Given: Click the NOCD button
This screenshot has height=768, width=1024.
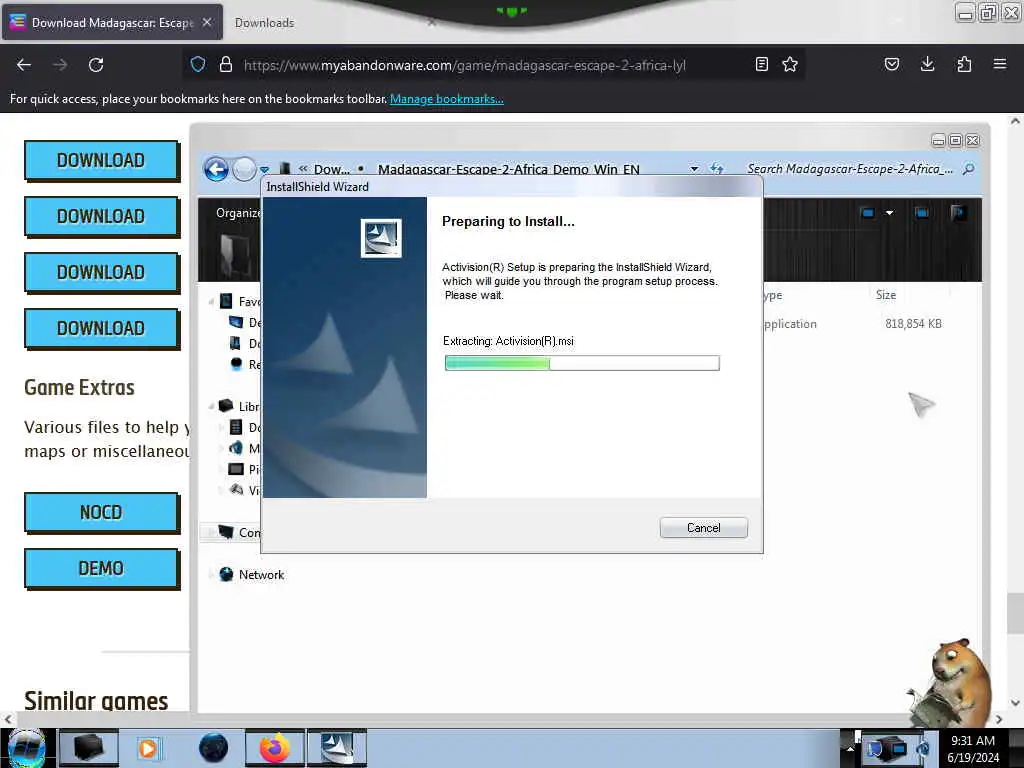Looking at the screenshot, I should [101, 513].
